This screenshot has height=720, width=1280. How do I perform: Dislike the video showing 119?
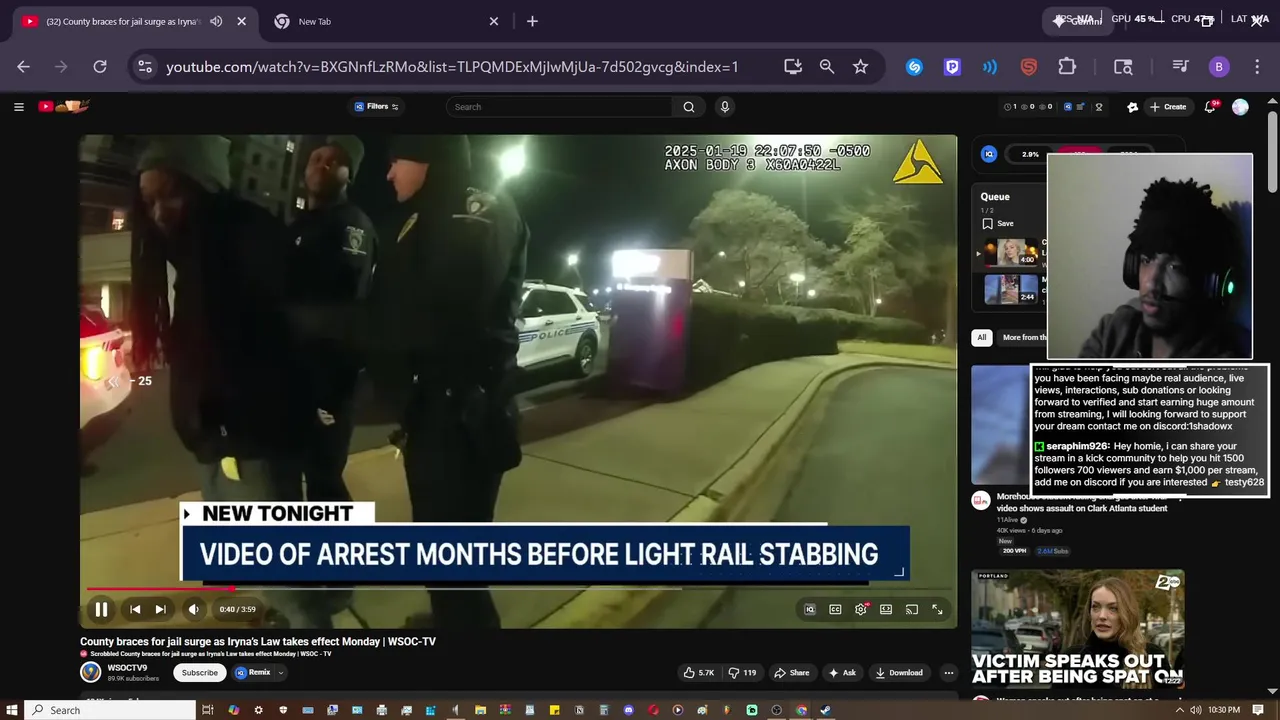point(742,672)
